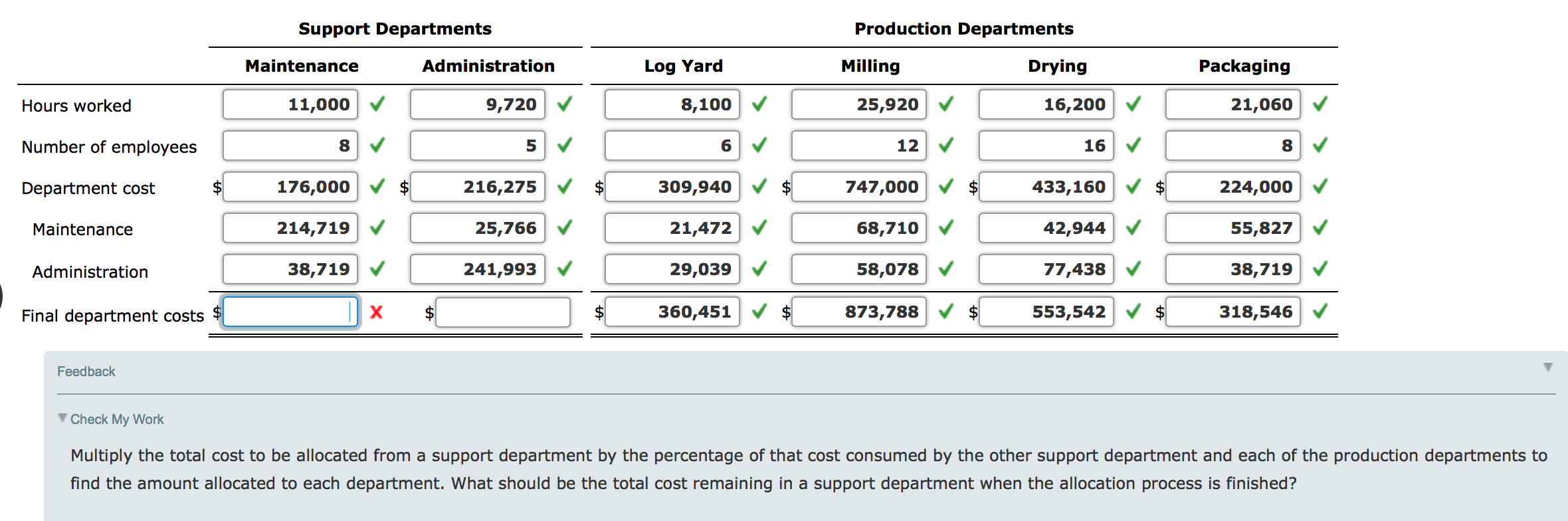Select the Administration allocation field 241,993
The image size is (1568, 521).
pyautogui.click(x=478, y=269)
